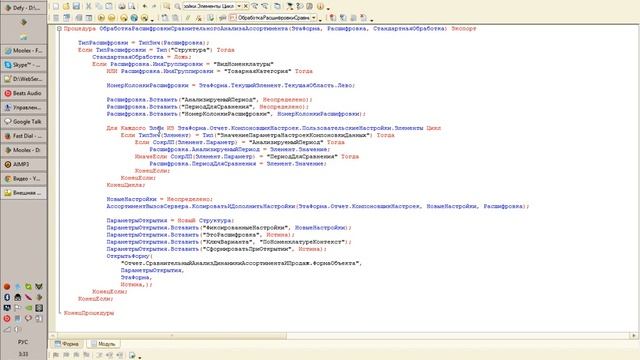The width and height of the screenshot is (640, 360).
Task: Switch to the Модуль tab
Action: pyautogui.click(x=103, y=344)
